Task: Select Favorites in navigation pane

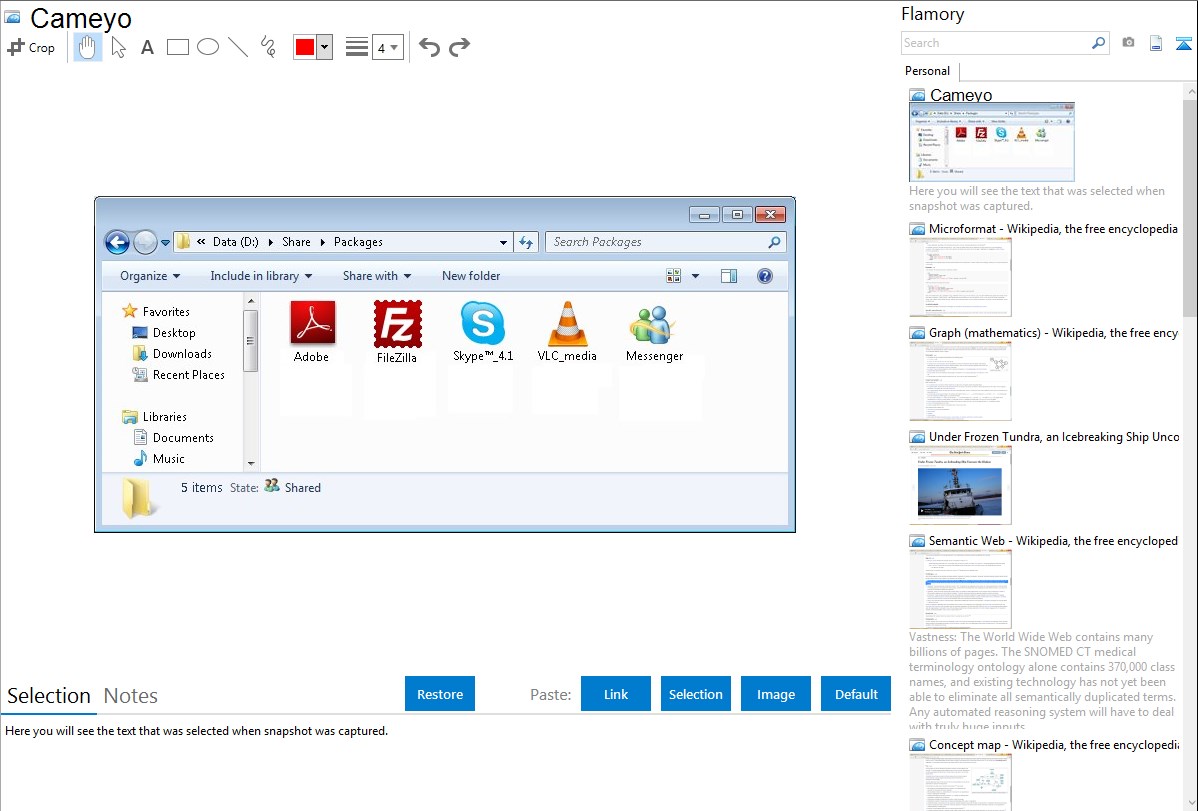Action: click(156, 311)
